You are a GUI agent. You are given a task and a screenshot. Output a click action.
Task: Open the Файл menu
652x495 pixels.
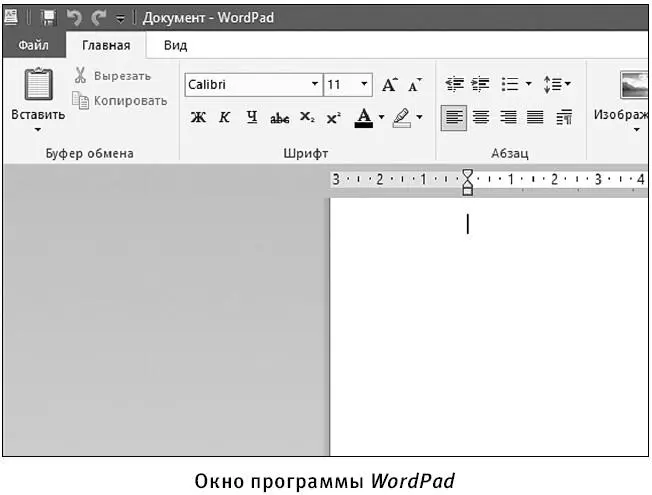(33, 45)
